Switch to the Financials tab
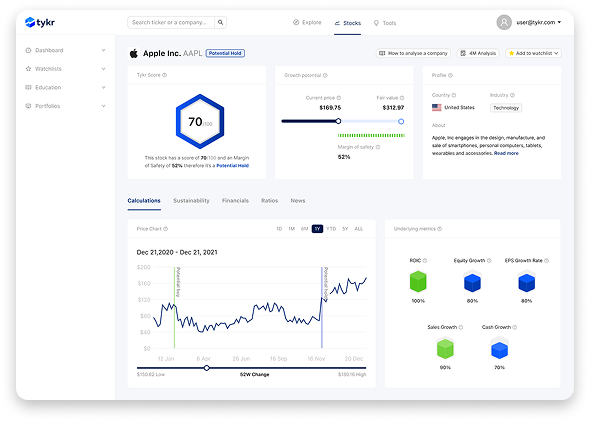The image size is (590, 422). point(235,201)
